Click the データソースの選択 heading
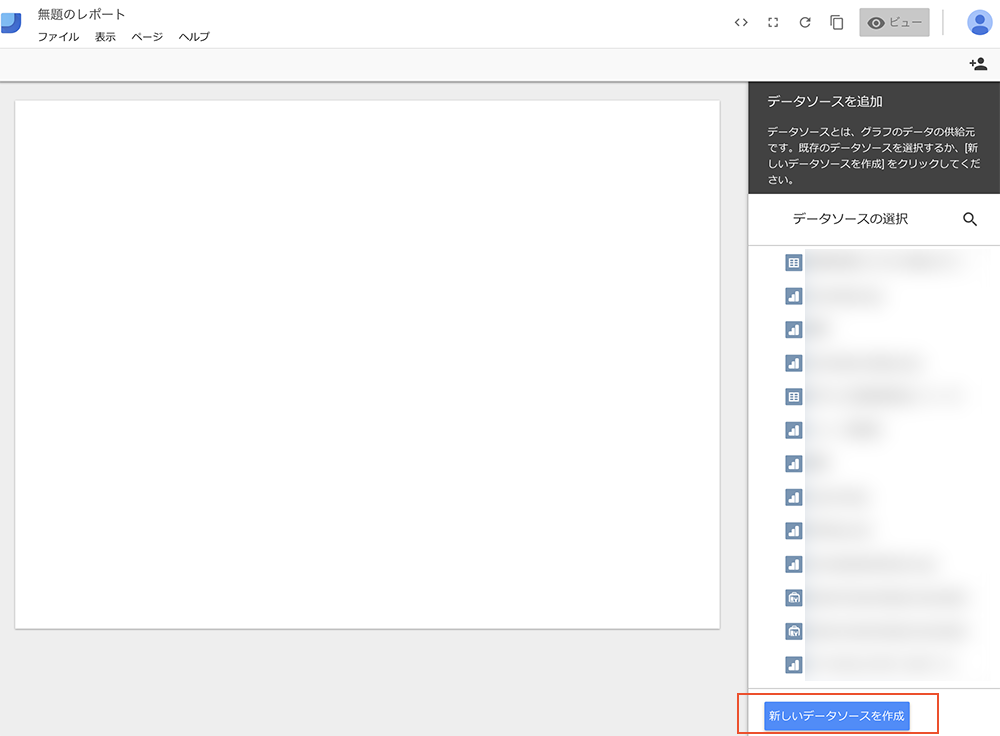 tap(850, 219)
